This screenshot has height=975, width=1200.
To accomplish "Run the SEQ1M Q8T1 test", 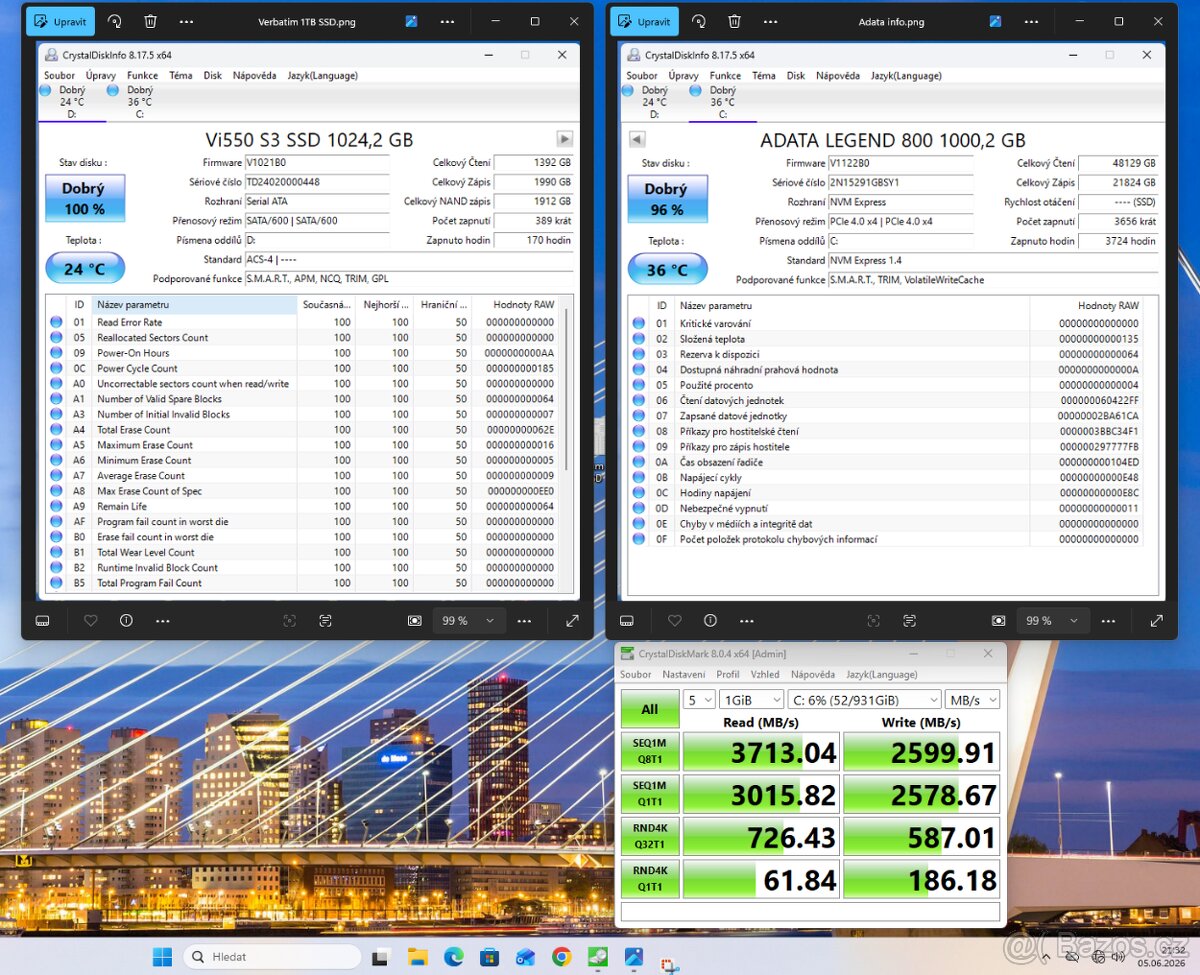I will tap(649, 751).
